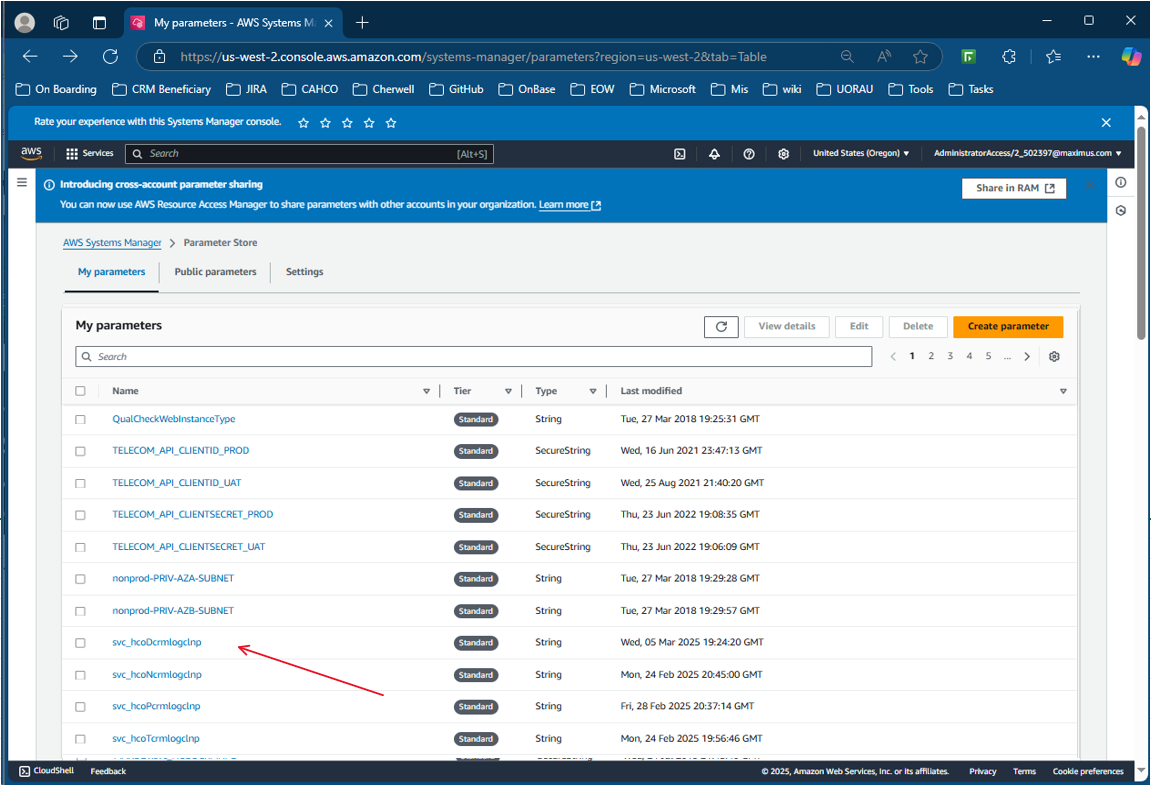Focus the AWS top Search box

(309, 153)
